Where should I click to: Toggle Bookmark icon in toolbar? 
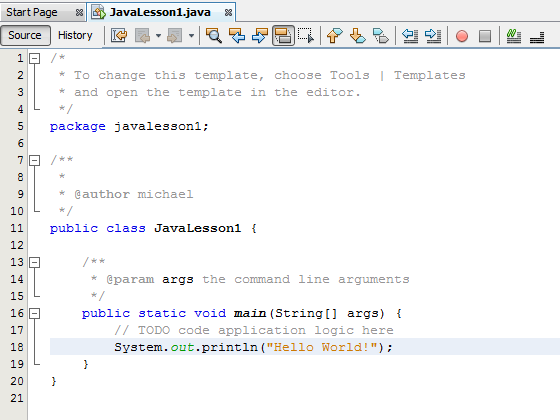[x=380, y=36]
